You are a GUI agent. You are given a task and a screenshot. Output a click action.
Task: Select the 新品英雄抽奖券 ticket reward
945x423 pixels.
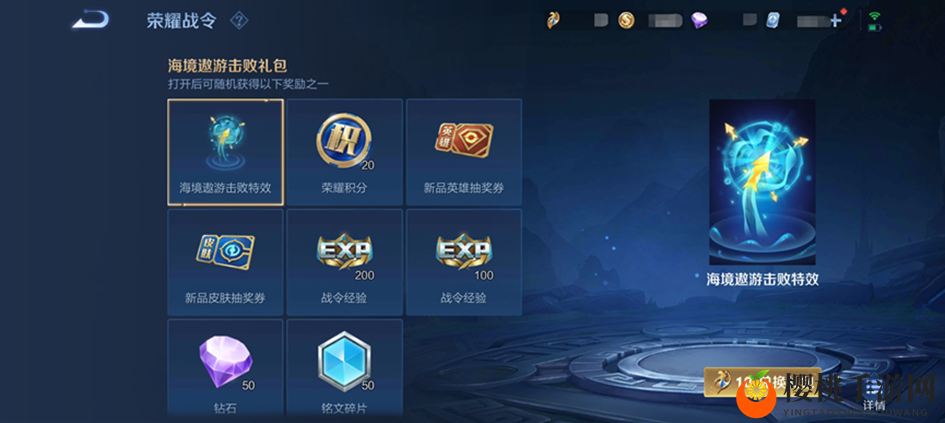(463, 152)
